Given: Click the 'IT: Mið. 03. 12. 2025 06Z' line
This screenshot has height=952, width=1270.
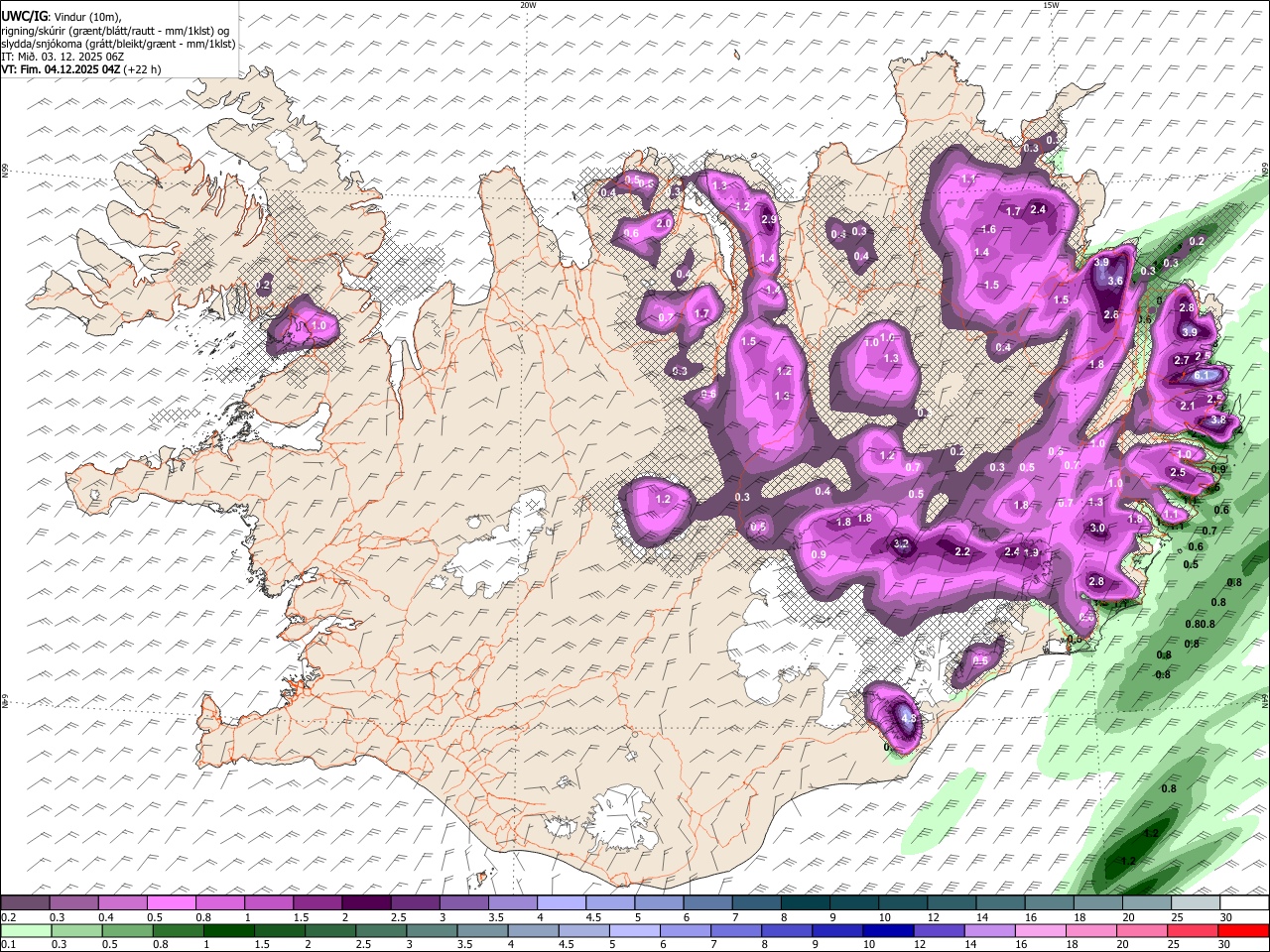Looking at the screenshot, I should 62,57.
